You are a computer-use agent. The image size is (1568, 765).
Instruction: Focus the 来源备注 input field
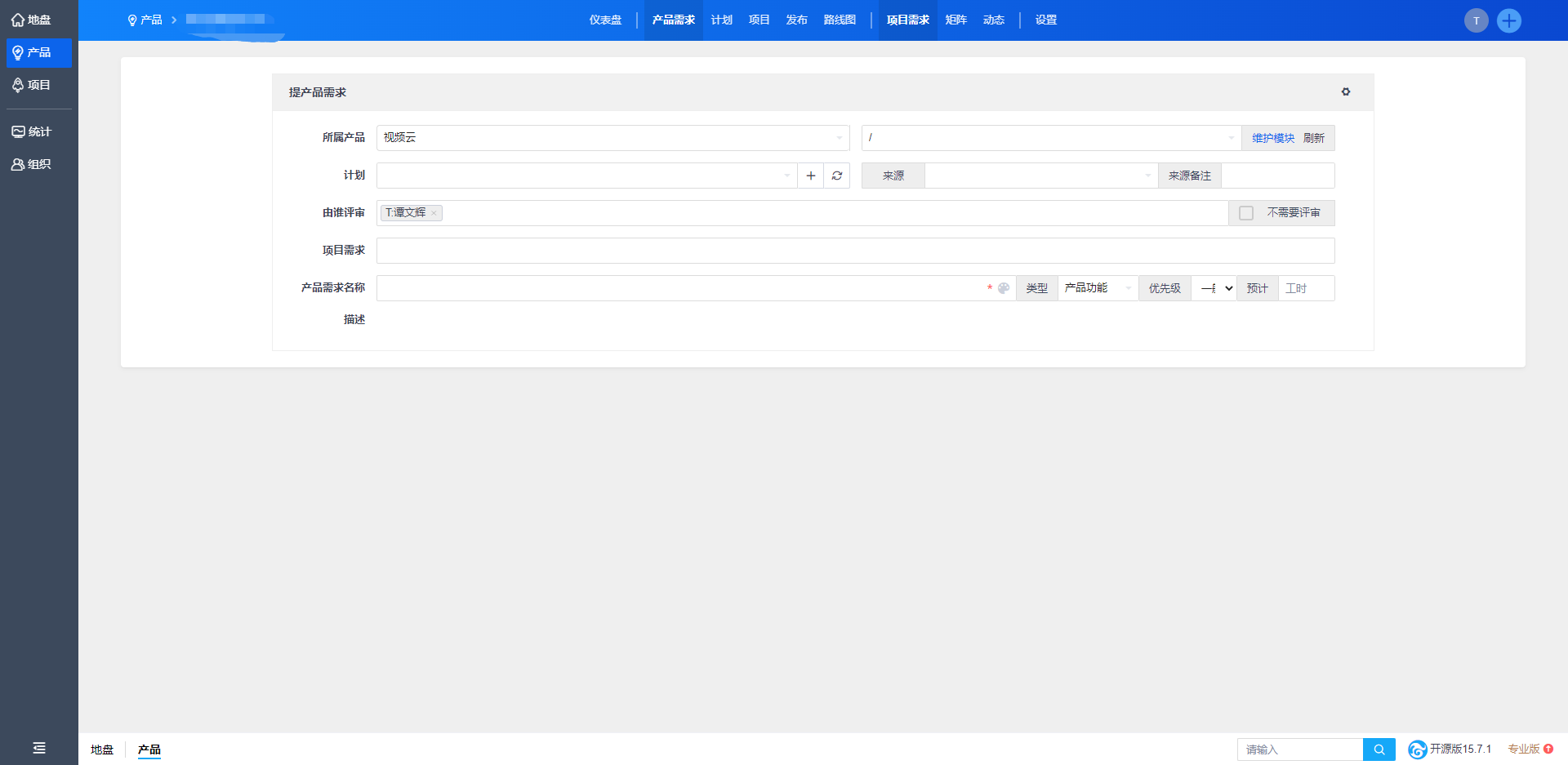pyautogui.click(x=1278, y=176)
